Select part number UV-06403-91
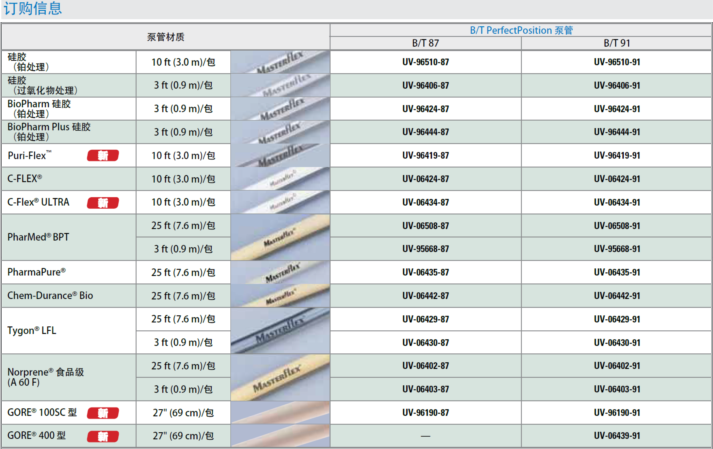The width and height of the screenshot is (713, 449). tap(617, 389)
